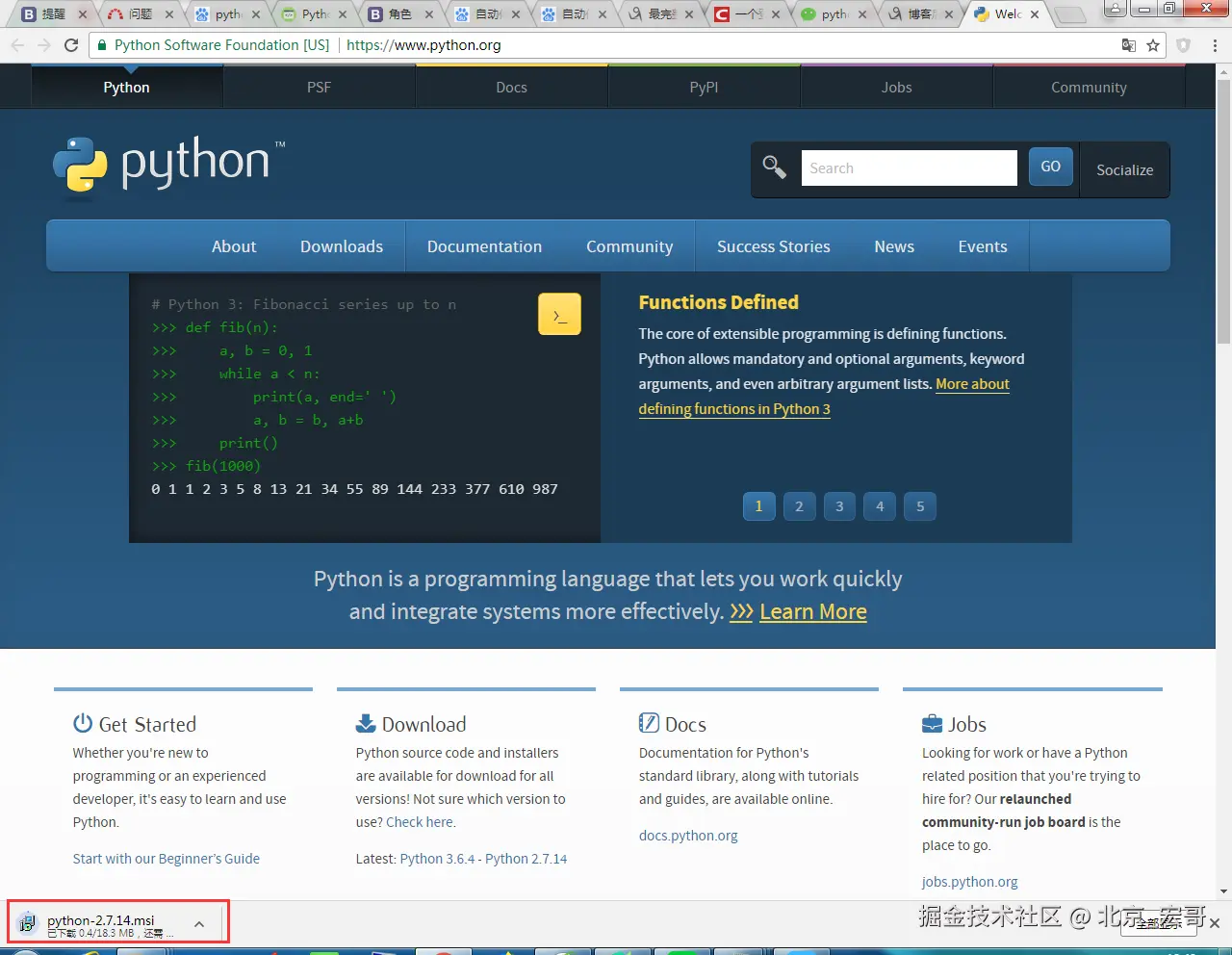The height and width of the screenshot is (955, 1232).
Task: Click the Get Started power icon
Action: pos(83,723)
